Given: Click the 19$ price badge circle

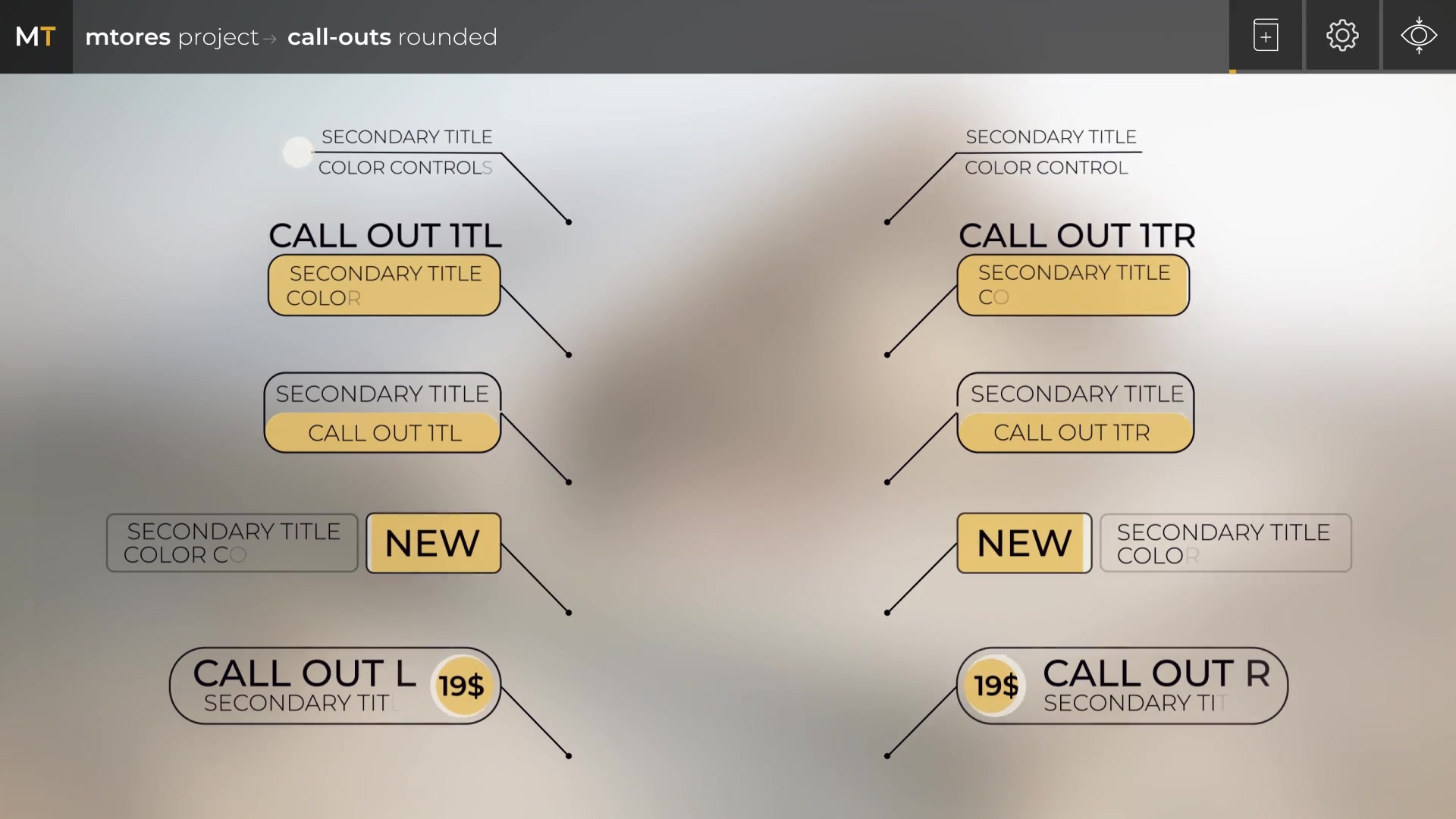Looking at the screenshot, I should click(x=462, y=686).
